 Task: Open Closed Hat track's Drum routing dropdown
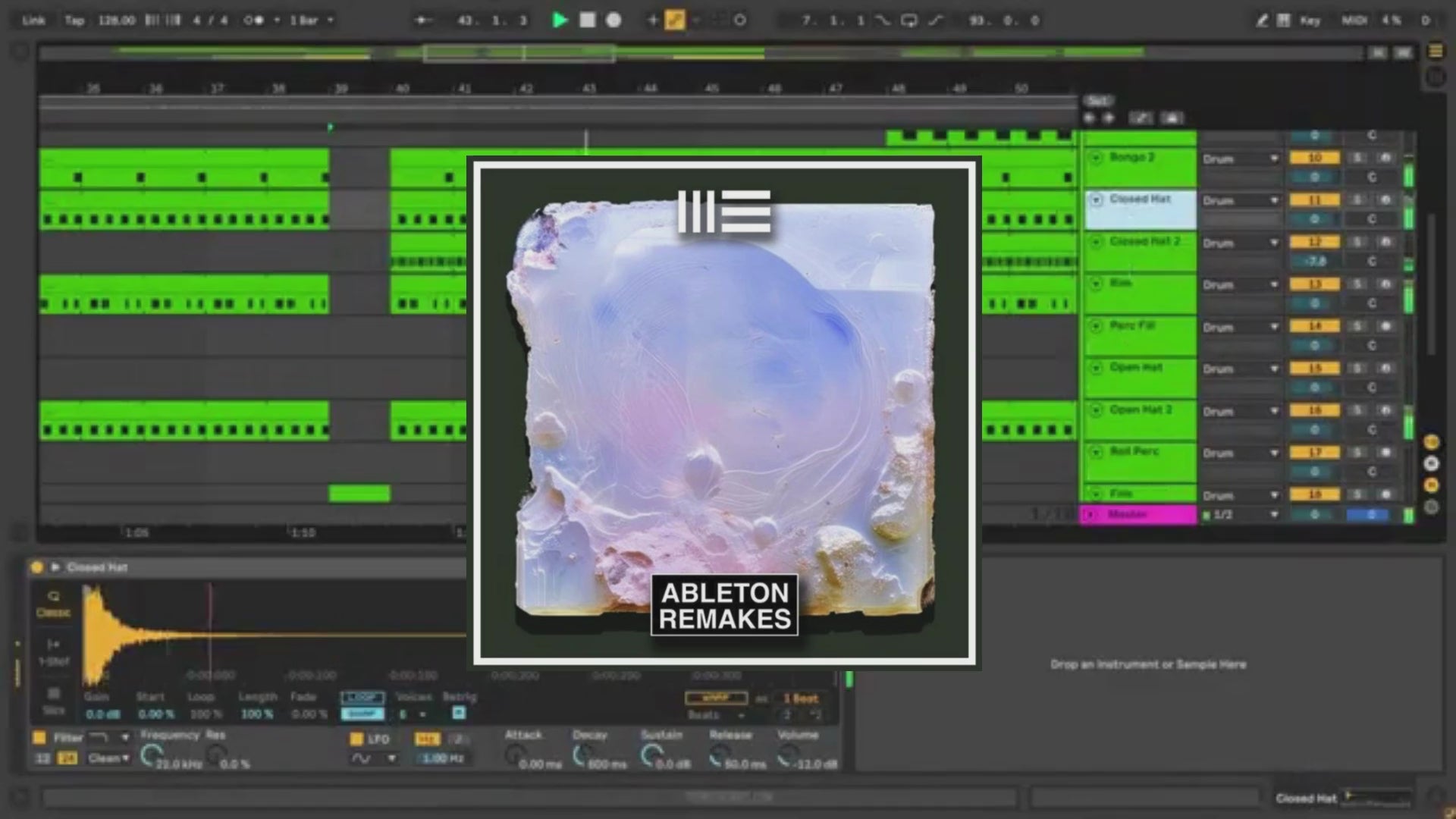tap(1241, 201)
